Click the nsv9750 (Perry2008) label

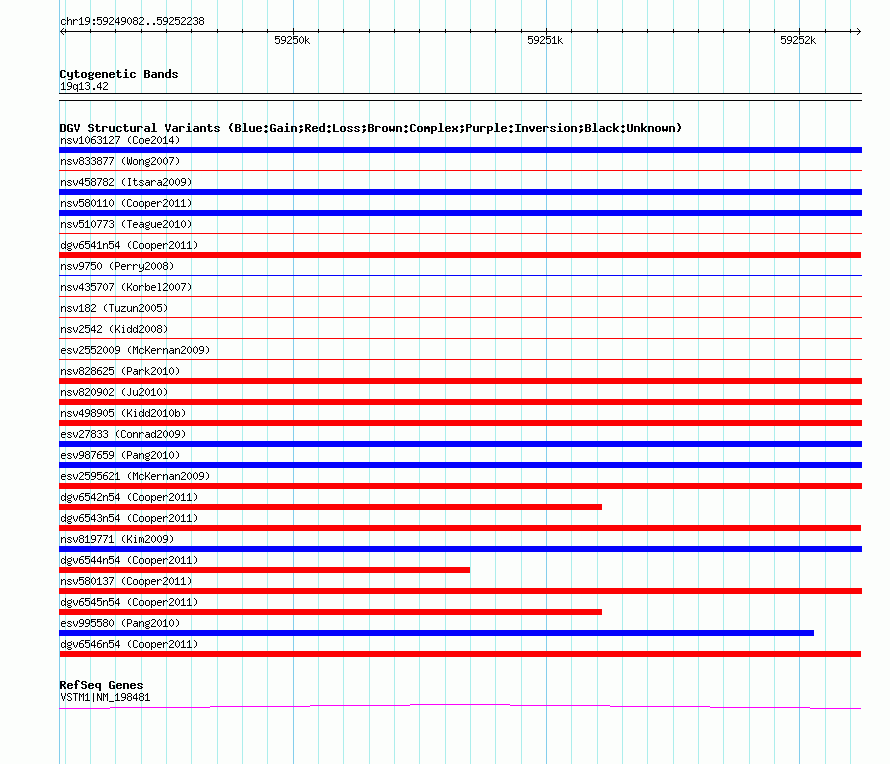117,266
